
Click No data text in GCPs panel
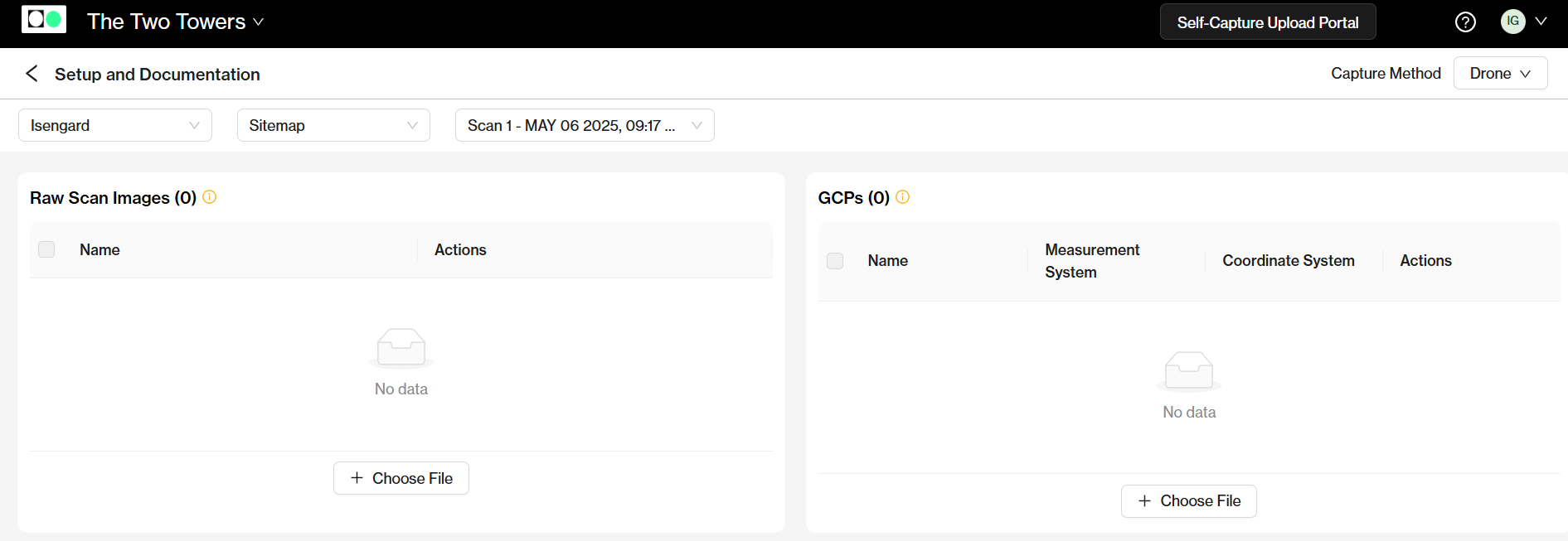click(1189, 413)
